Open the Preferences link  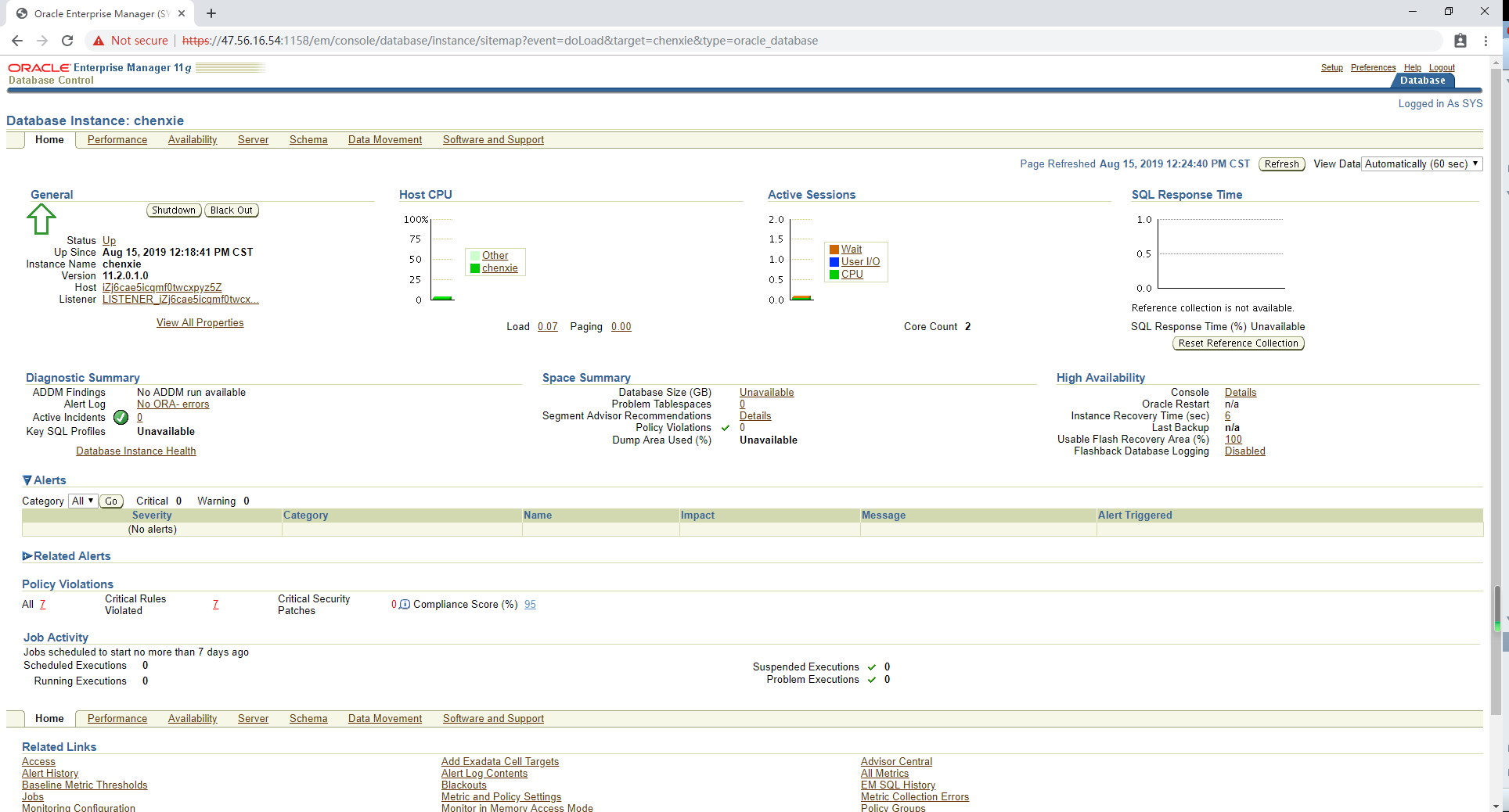click(x=1373, y=68)
